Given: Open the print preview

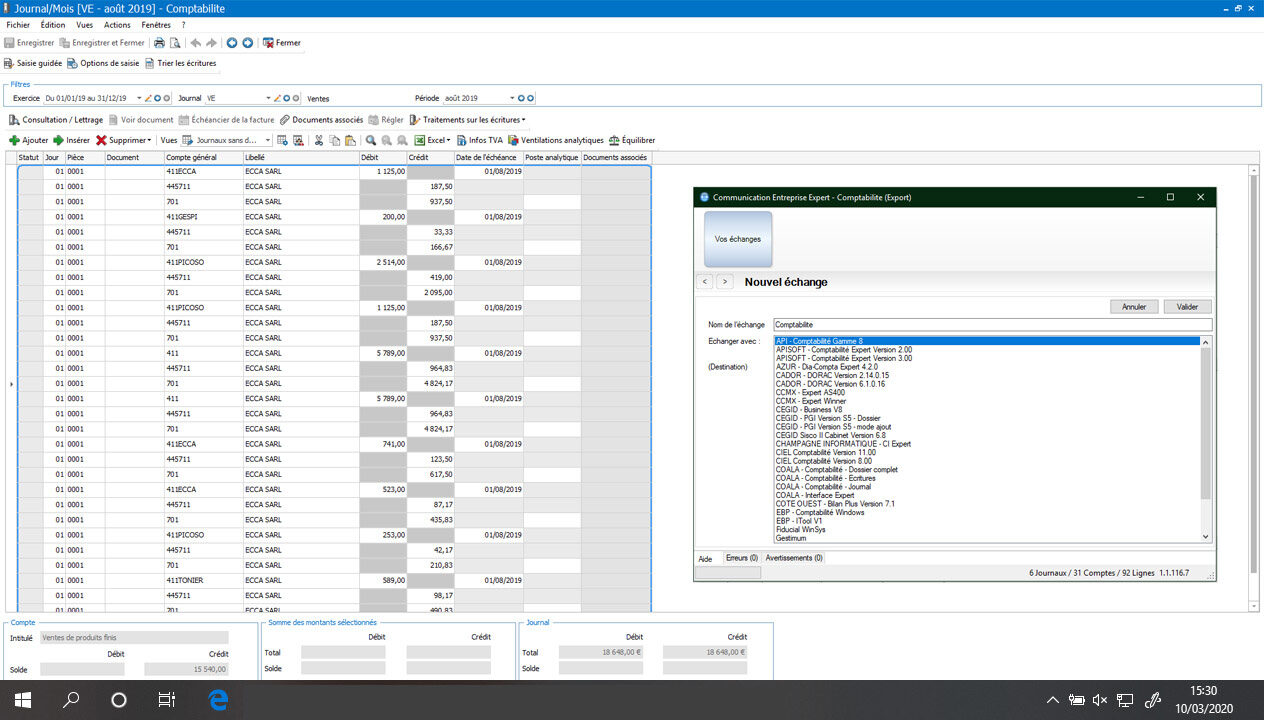Looking at the screenshot, I should pyautogui.click(x=173, y=43).
